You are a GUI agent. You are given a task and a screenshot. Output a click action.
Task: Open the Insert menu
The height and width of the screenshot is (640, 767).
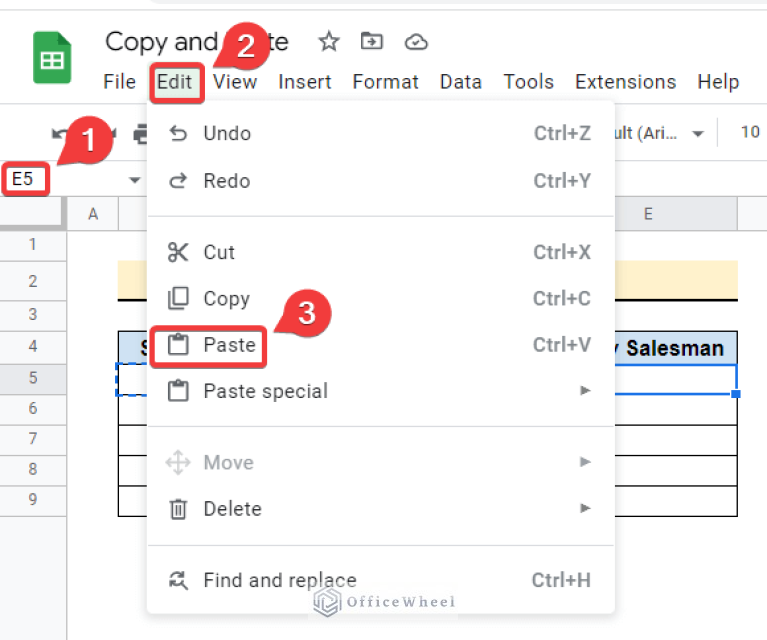coord(304,82)
